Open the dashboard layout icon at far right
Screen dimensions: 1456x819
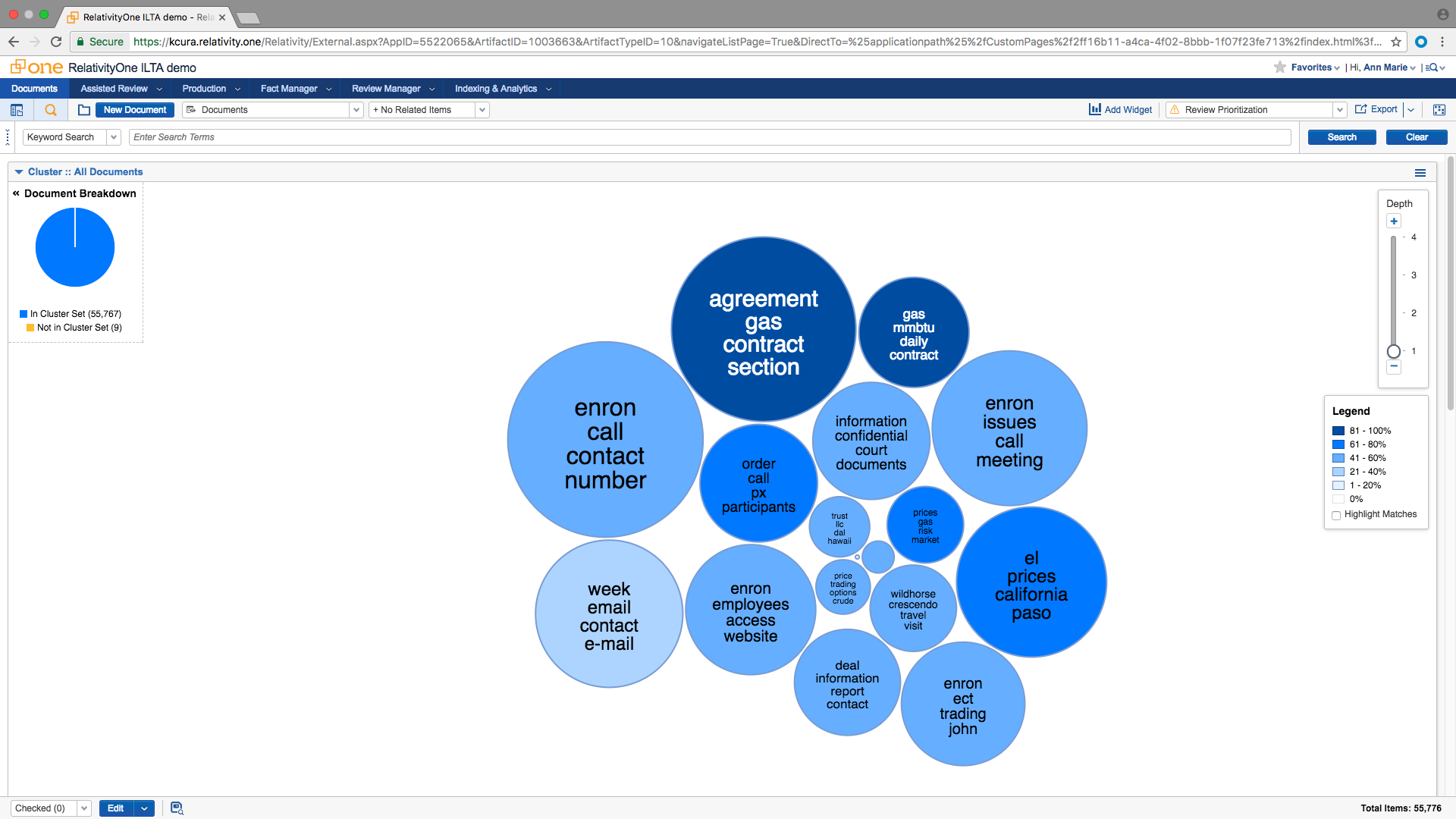(x=1439, y=110)
